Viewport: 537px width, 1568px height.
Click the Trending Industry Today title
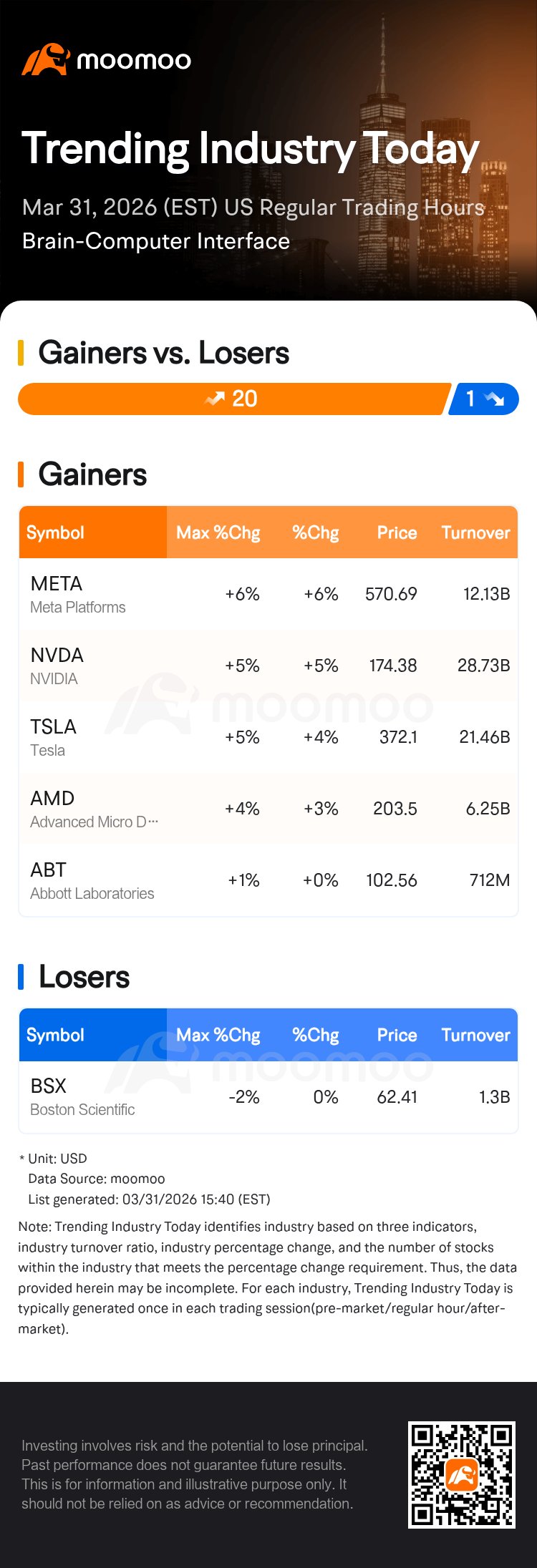tap(251, 149)
